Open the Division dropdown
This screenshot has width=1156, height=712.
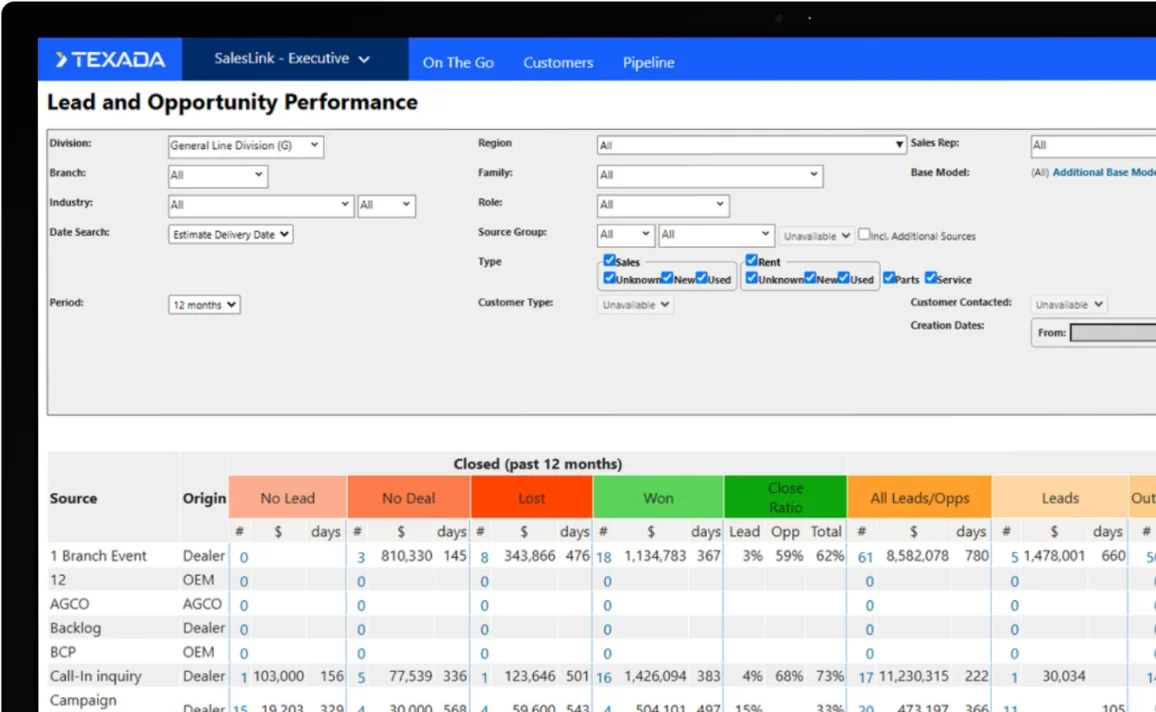point(246,145)
